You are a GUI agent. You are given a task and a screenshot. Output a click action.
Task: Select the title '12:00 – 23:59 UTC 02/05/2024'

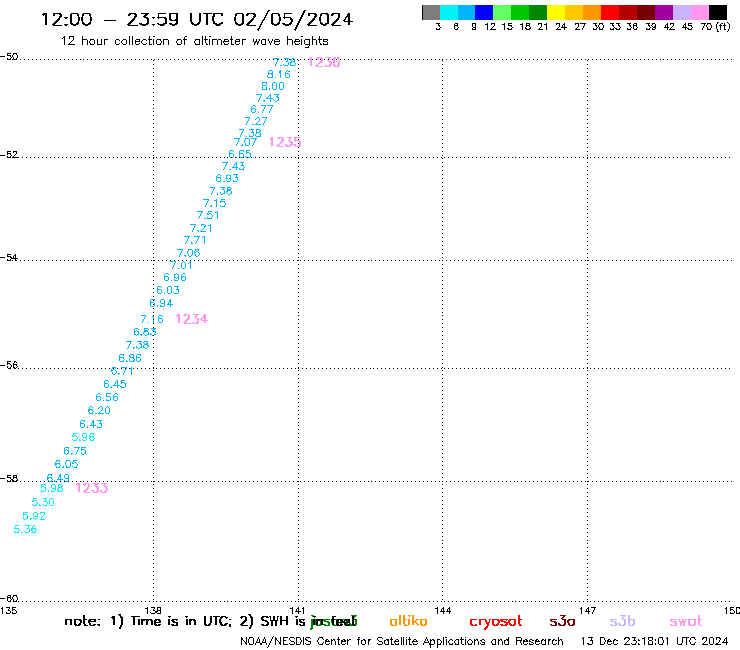[x=197, y=19]
